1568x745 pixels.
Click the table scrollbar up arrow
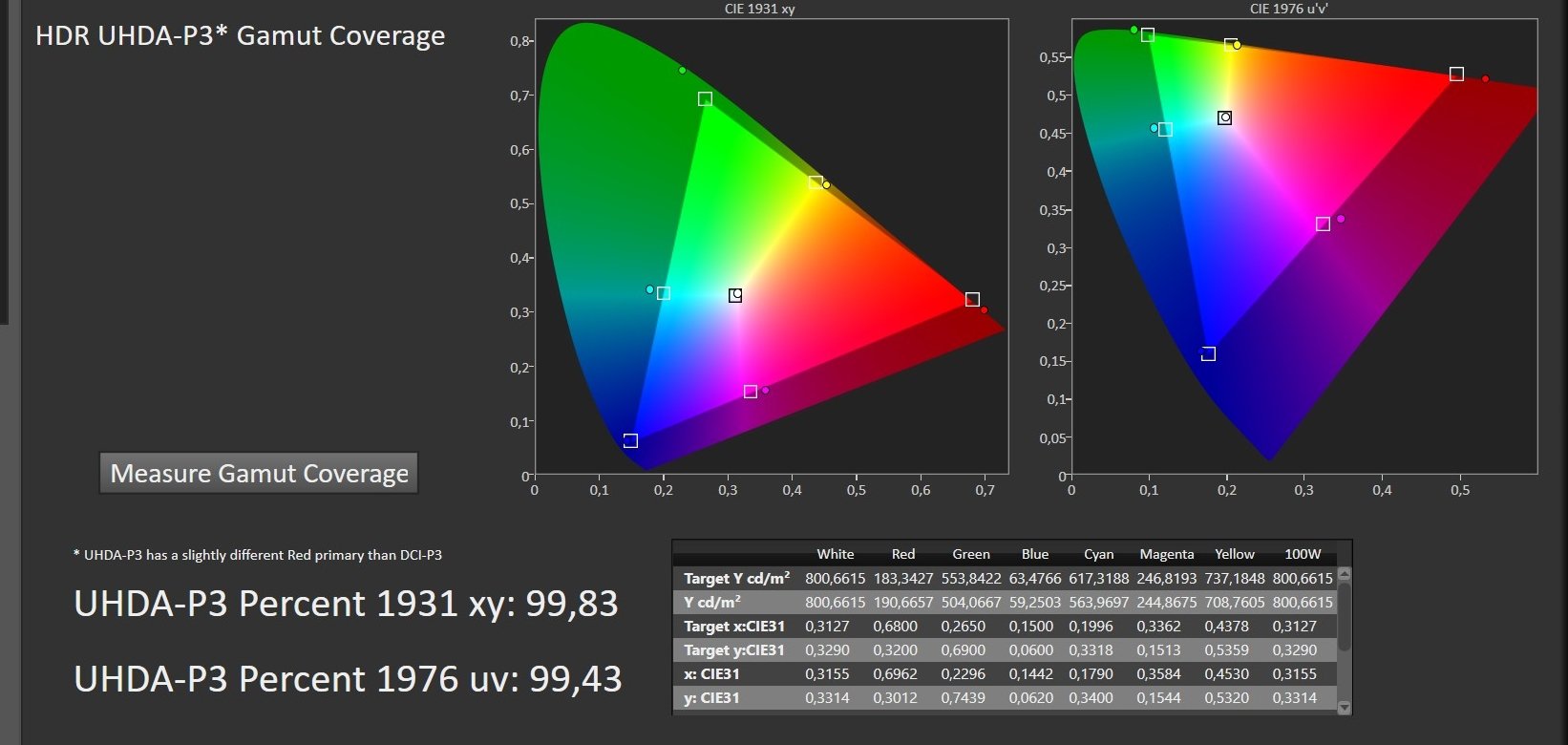click(1345, 575)
